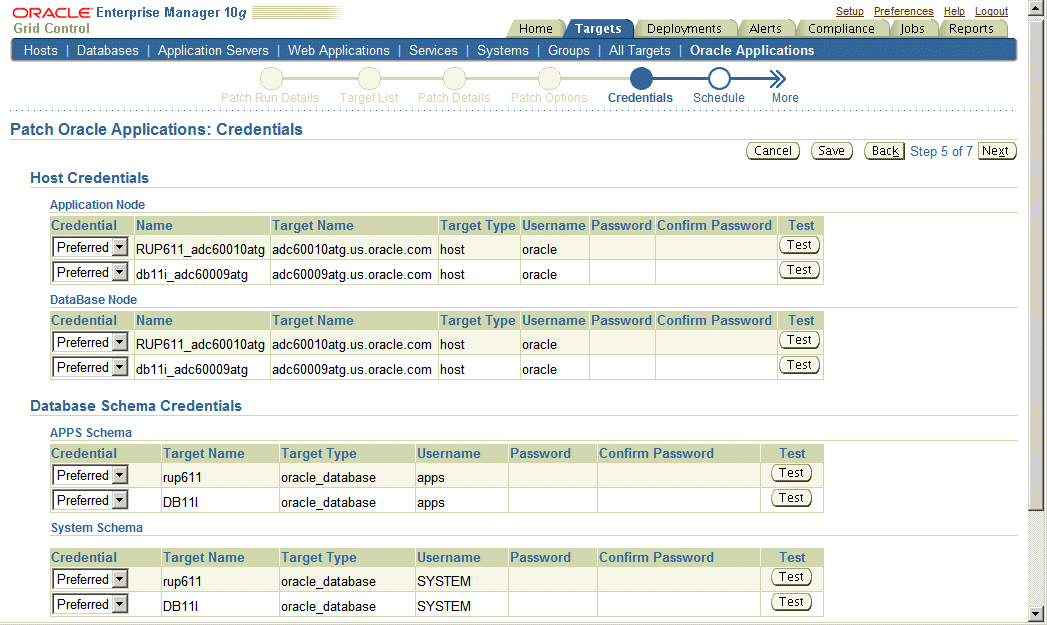
Task: Click the Schedule step circle
Action: pos(718,79)
